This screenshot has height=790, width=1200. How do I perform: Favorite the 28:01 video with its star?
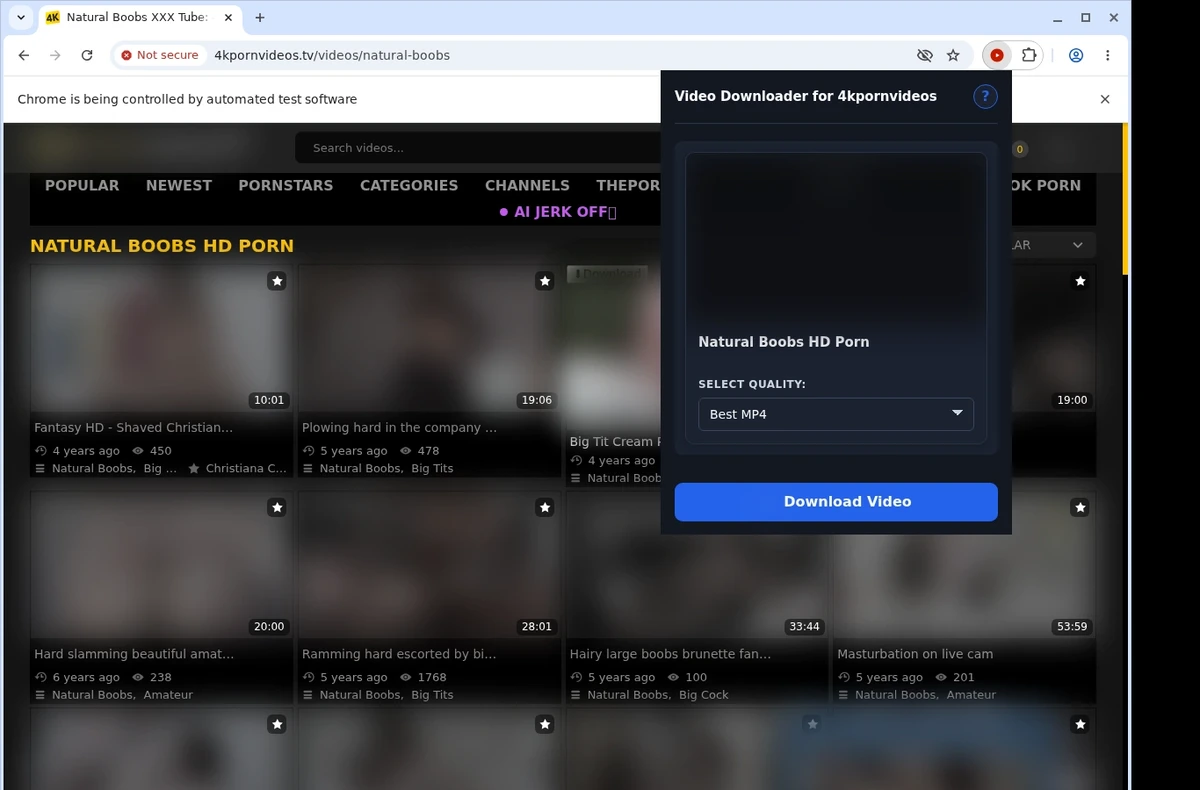[545, 508]
